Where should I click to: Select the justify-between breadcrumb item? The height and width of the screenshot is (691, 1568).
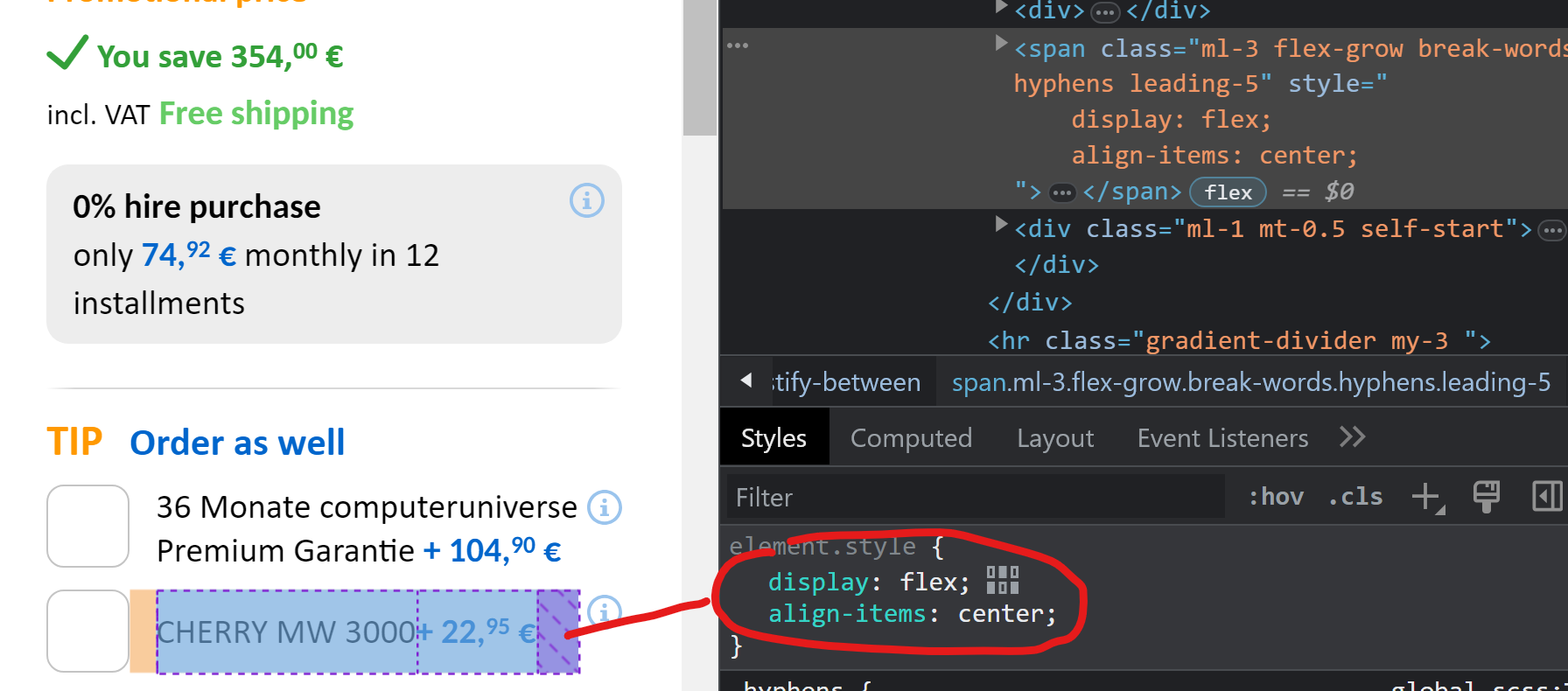point(846,382)
